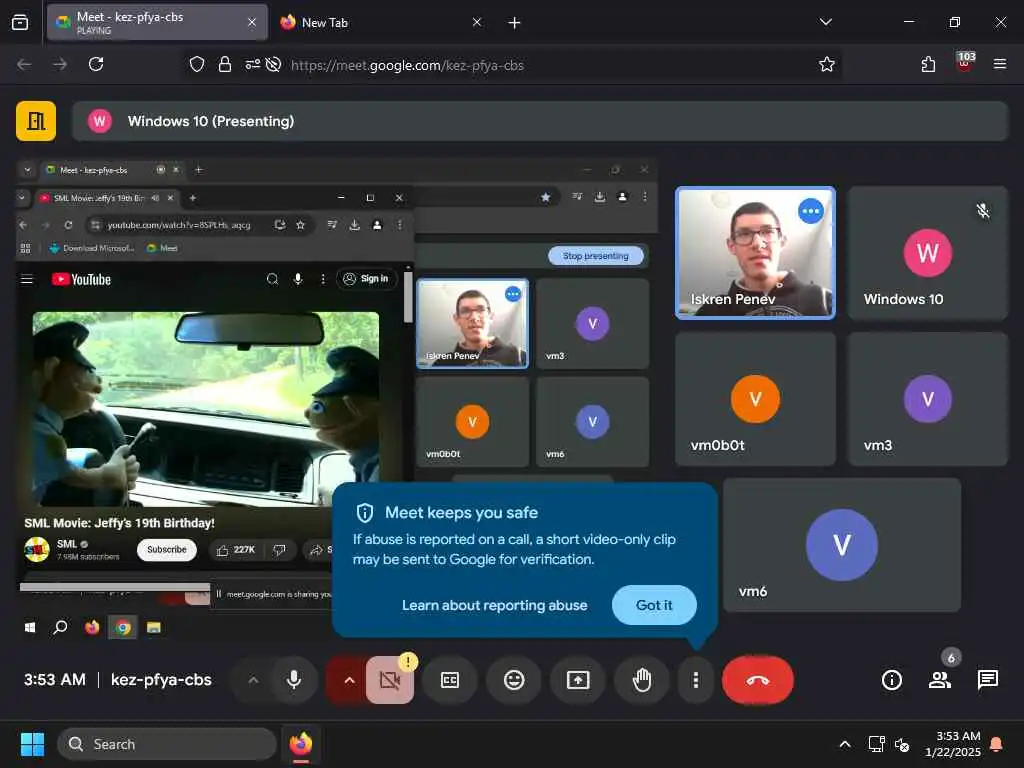The image size is (1024, 768).
Task: Click Subscribe under the shared YouTube video
Action: (167, 550)
